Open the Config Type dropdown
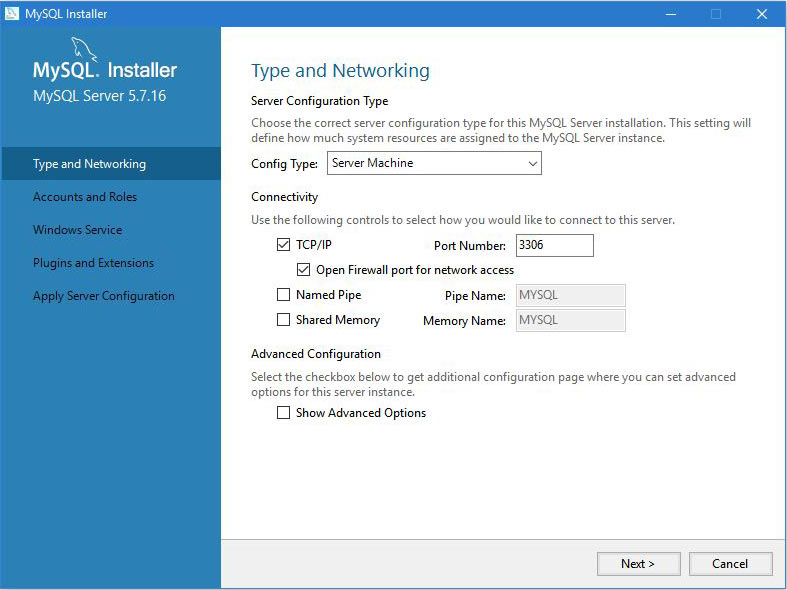This screenshot has width=787, height=590. tap(434, 163)
